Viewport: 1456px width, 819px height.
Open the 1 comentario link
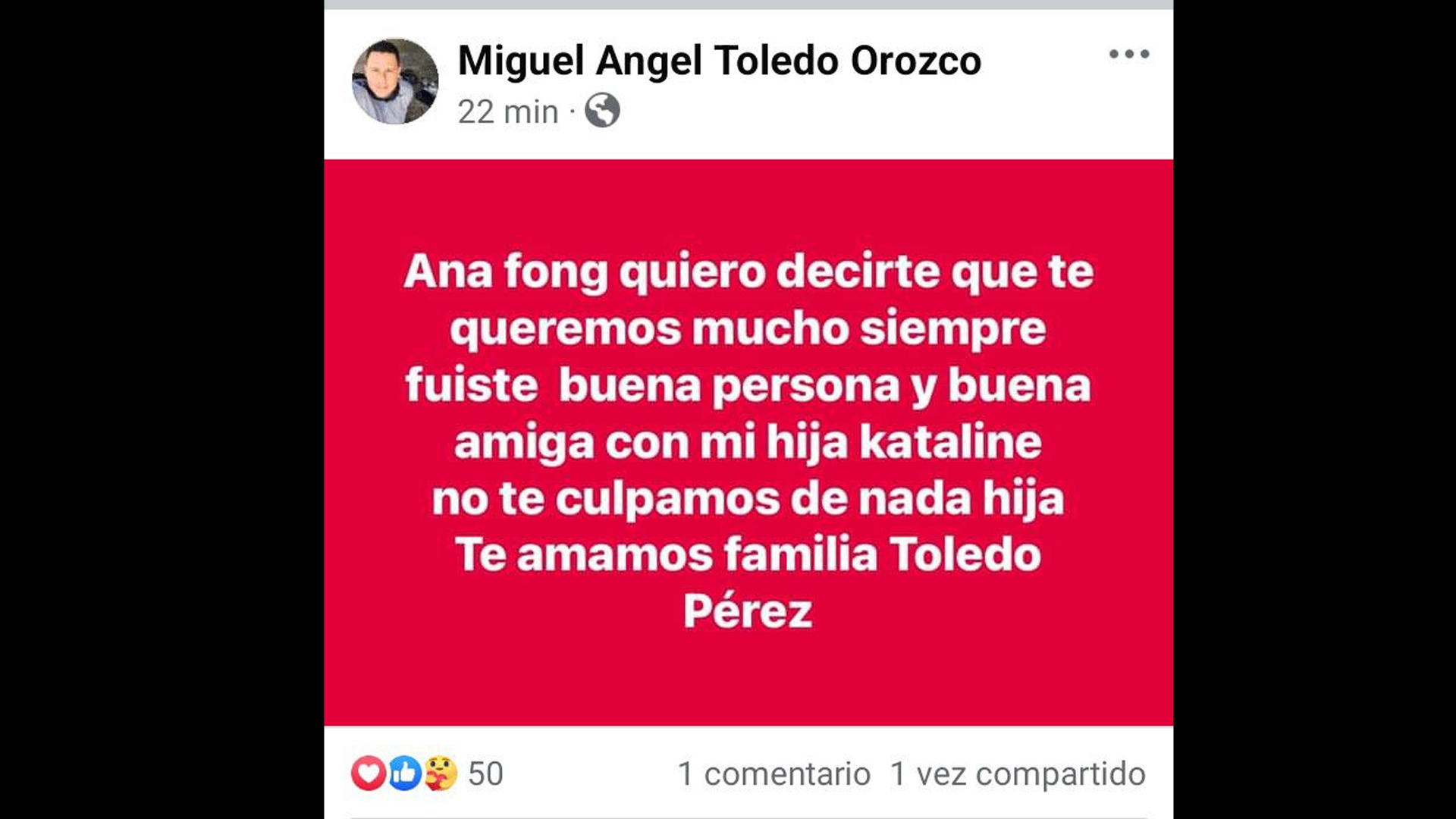pyautogui.click(x=774, y=774)
